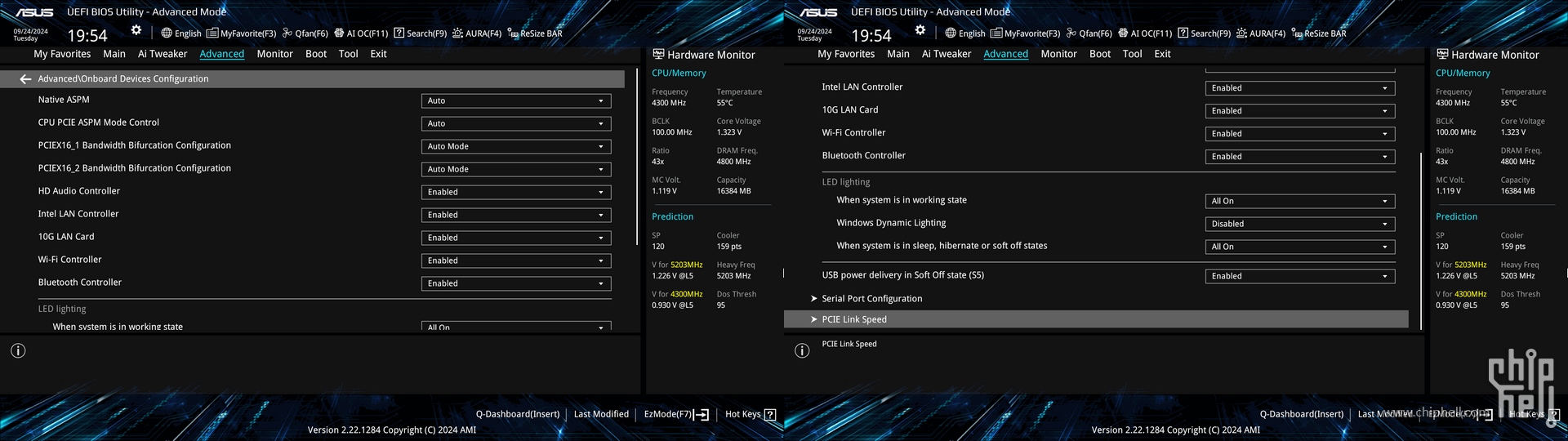Open Qfan(F6) control in left screen

(305, 33)
